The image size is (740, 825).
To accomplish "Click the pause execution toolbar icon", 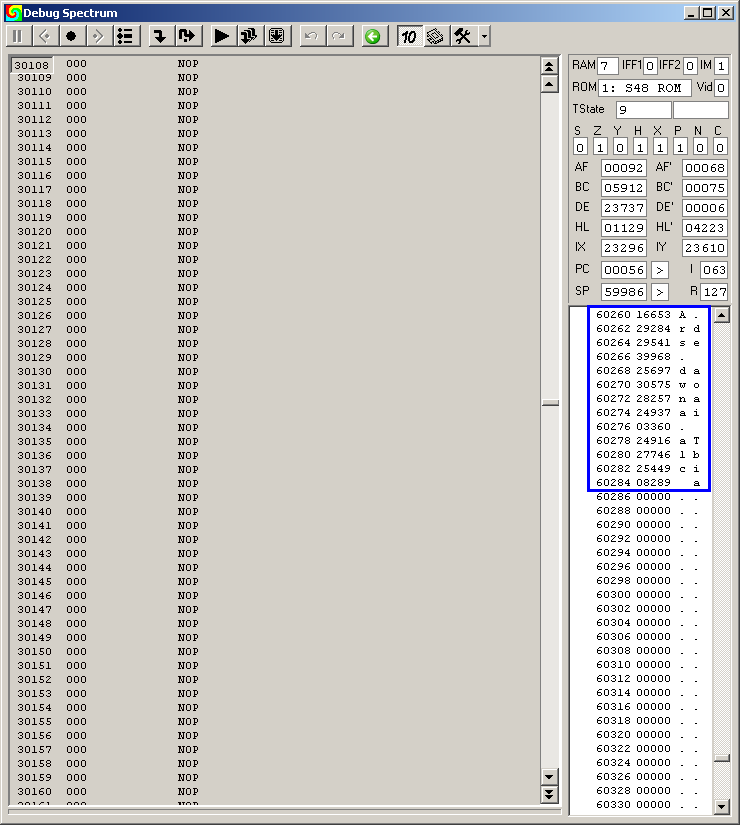I will (x=18, y=36).
